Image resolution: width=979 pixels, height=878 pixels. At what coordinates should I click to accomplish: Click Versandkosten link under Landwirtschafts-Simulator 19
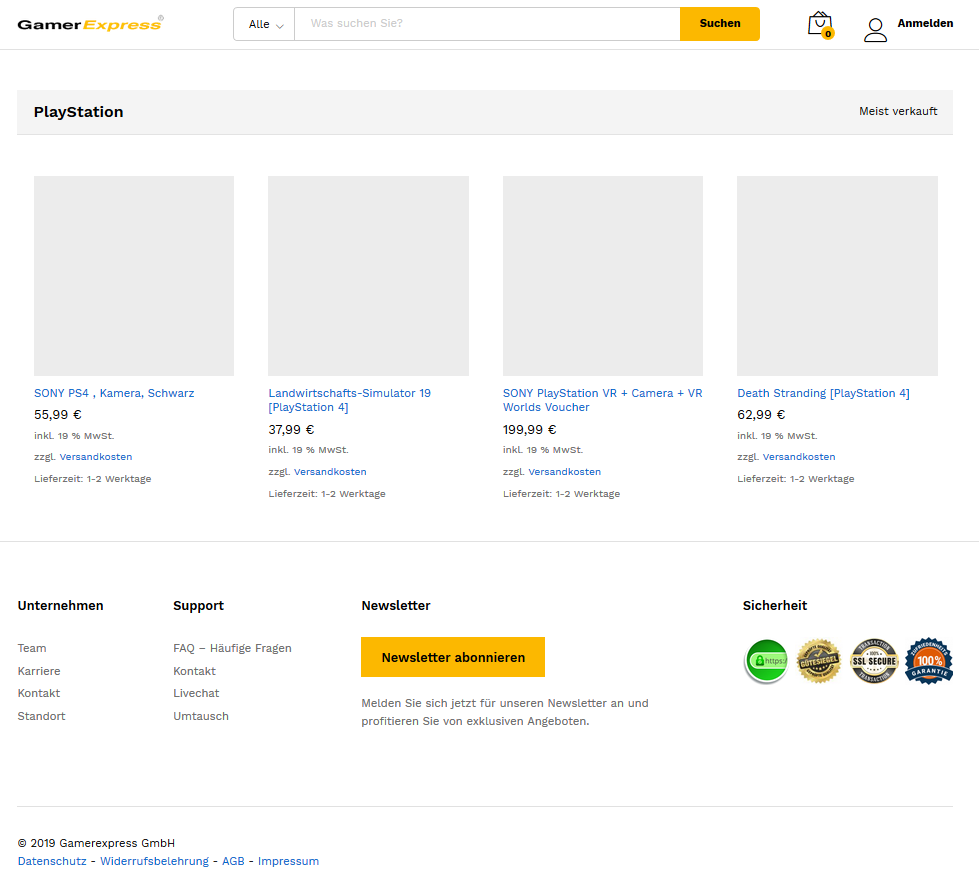[330, 471]
